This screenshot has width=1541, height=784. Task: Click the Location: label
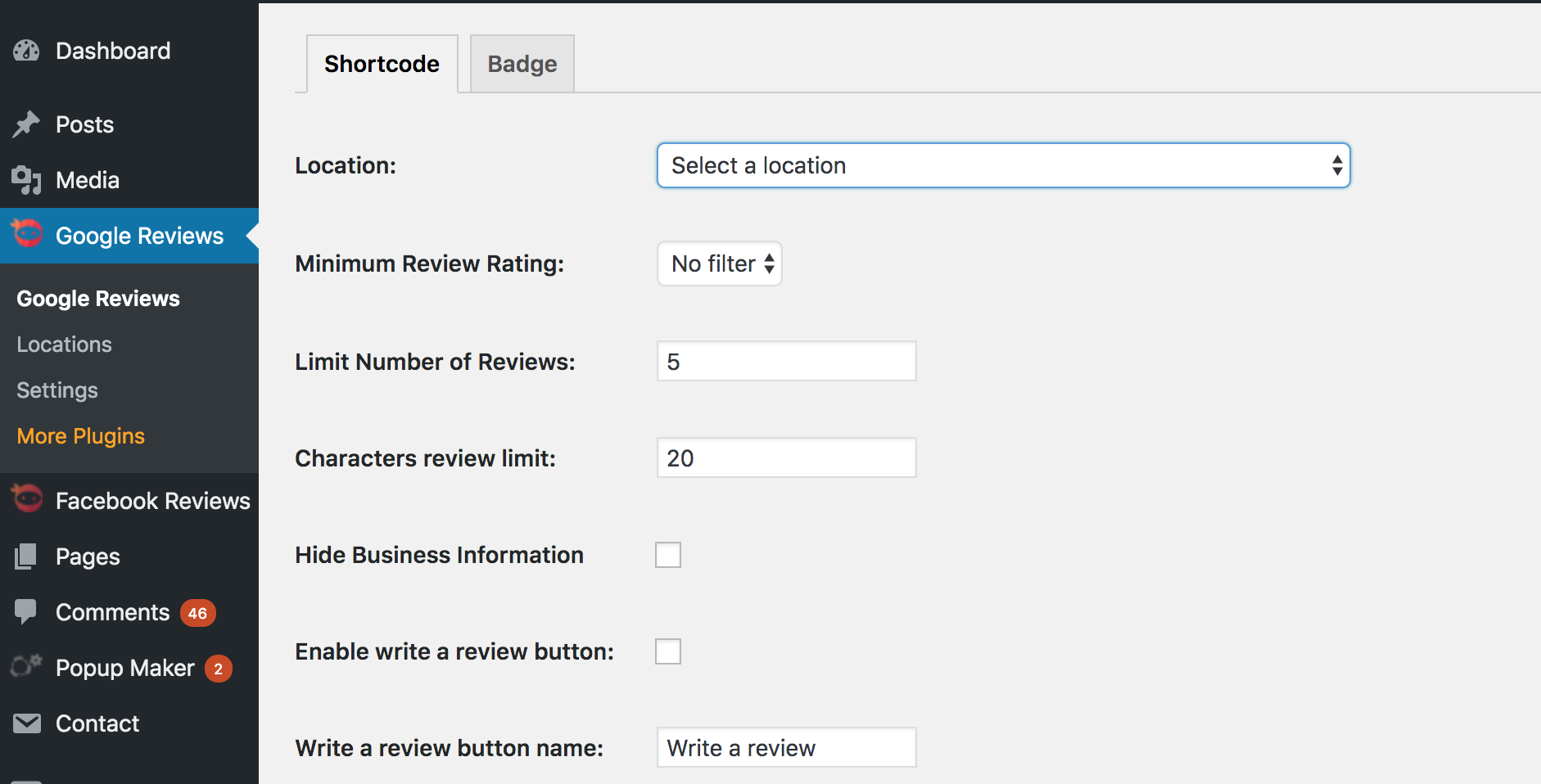pyautogui.click(x=346, y=165)
